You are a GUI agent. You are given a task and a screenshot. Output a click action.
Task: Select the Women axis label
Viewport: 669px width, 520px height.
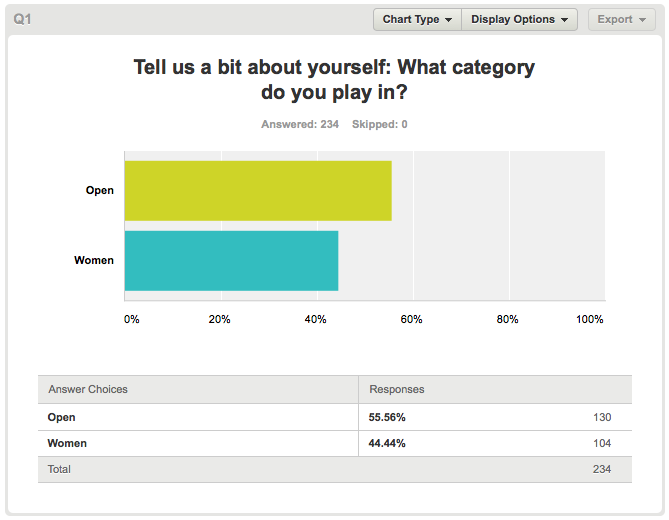[x=94, y=260]
